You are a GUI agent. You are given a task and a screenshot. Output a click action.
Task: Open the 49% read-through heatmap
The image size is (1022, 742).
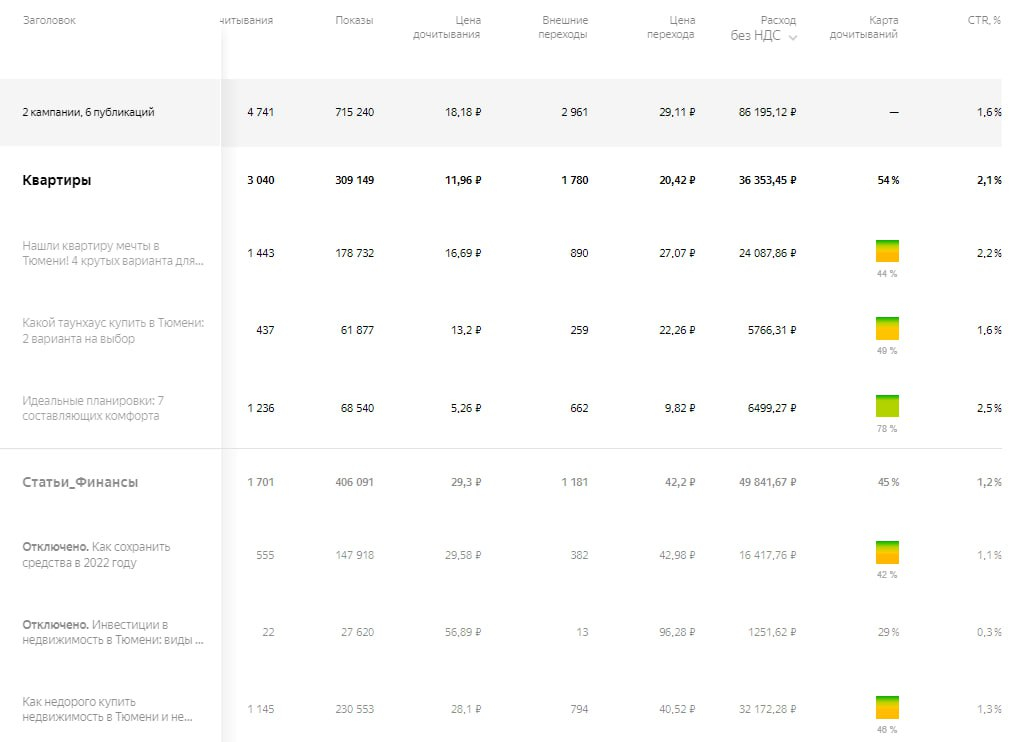tap(887, 328)
